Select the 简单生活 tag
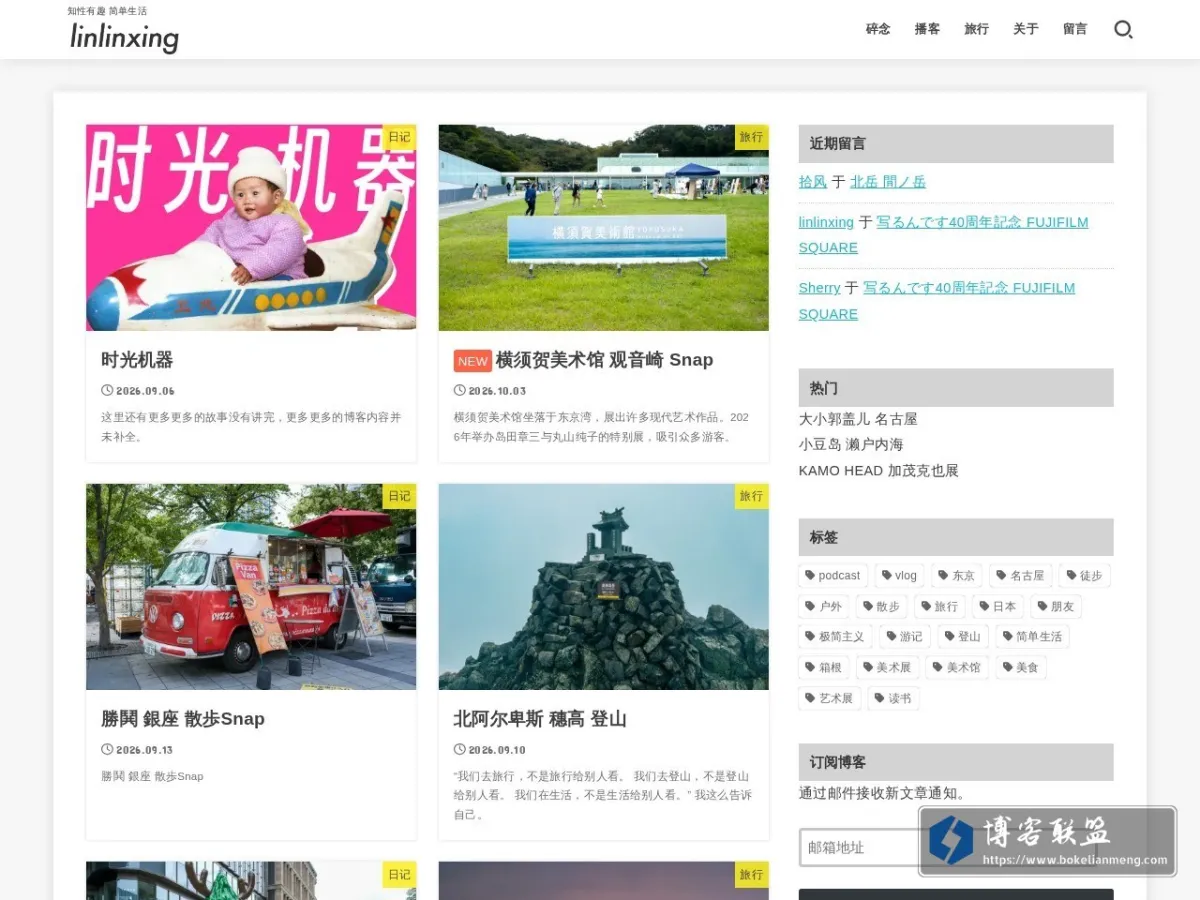 pos(1033,637)
